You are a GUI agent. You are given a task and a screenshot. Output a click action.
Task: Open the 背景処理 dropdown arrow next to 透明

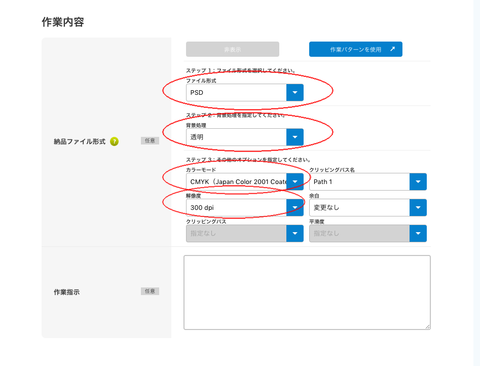(295, 137)
